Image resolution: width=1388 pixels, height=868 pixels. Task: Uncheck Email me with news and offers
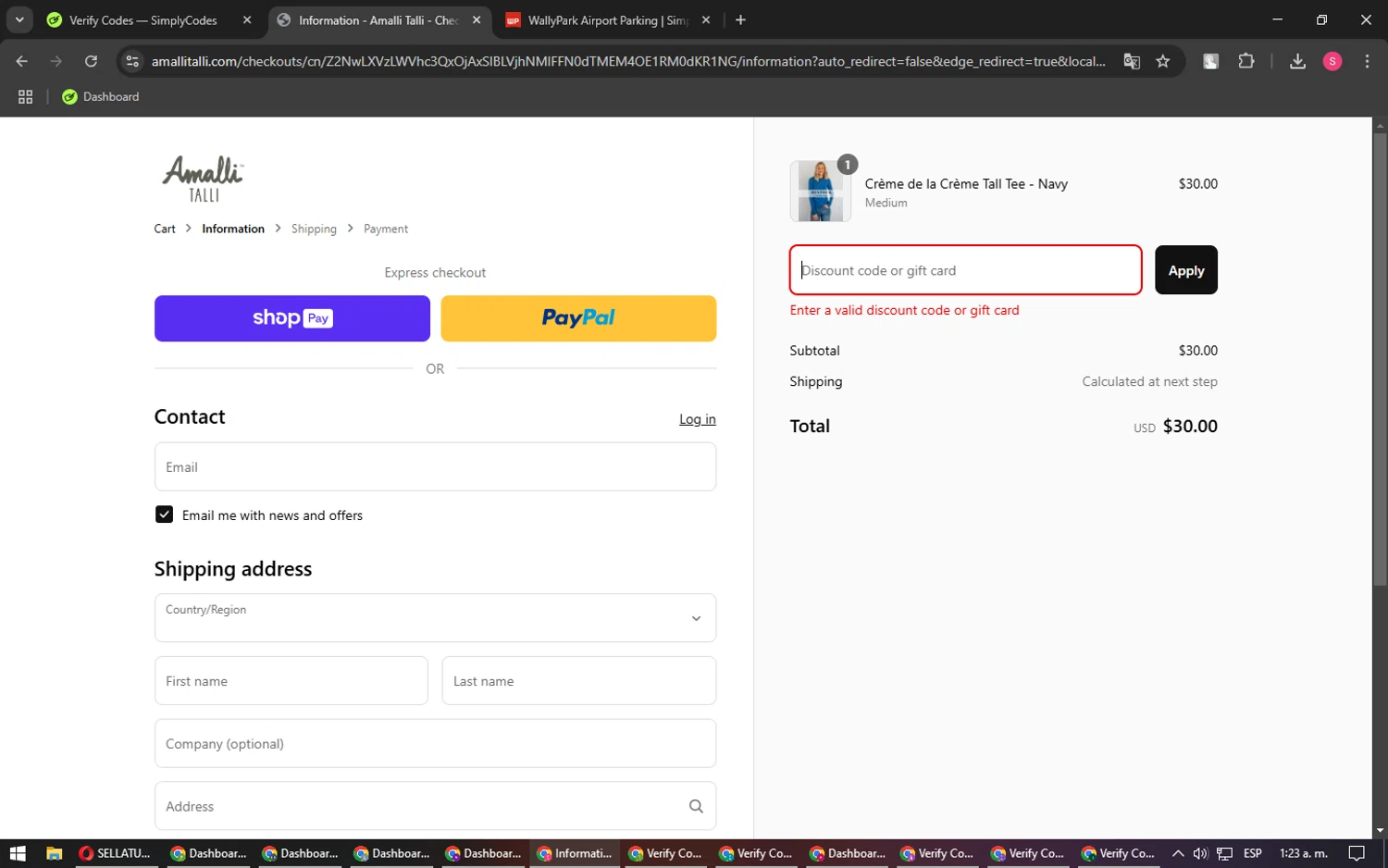[x=164, y=515]
